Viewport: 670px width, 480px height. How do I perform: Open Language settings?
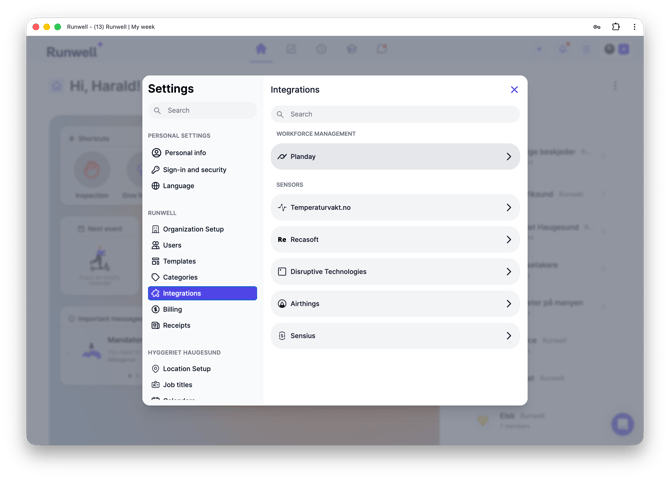[x=202, y=186]
